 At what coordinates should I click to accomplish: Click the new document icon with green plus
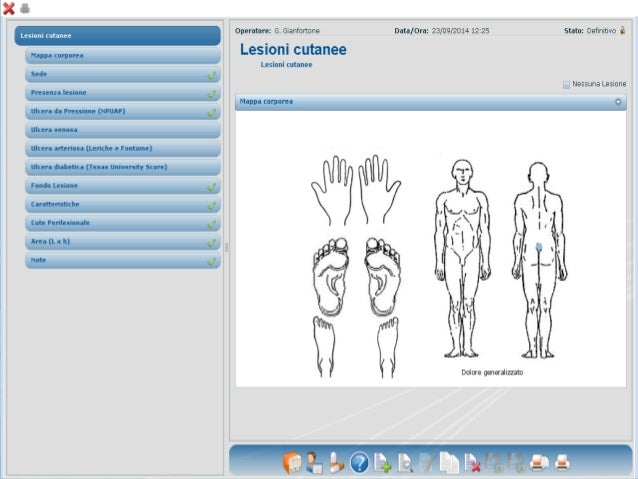point(382,461)
